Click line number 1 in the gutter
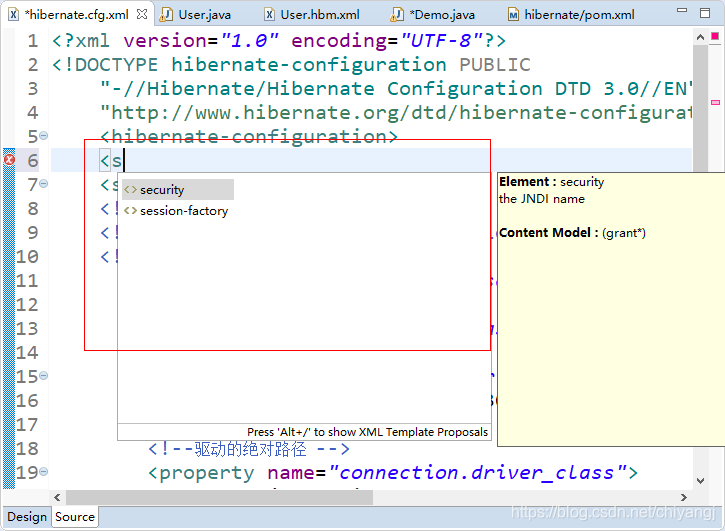This screenshot has height=531, width=725. (32, 41)
